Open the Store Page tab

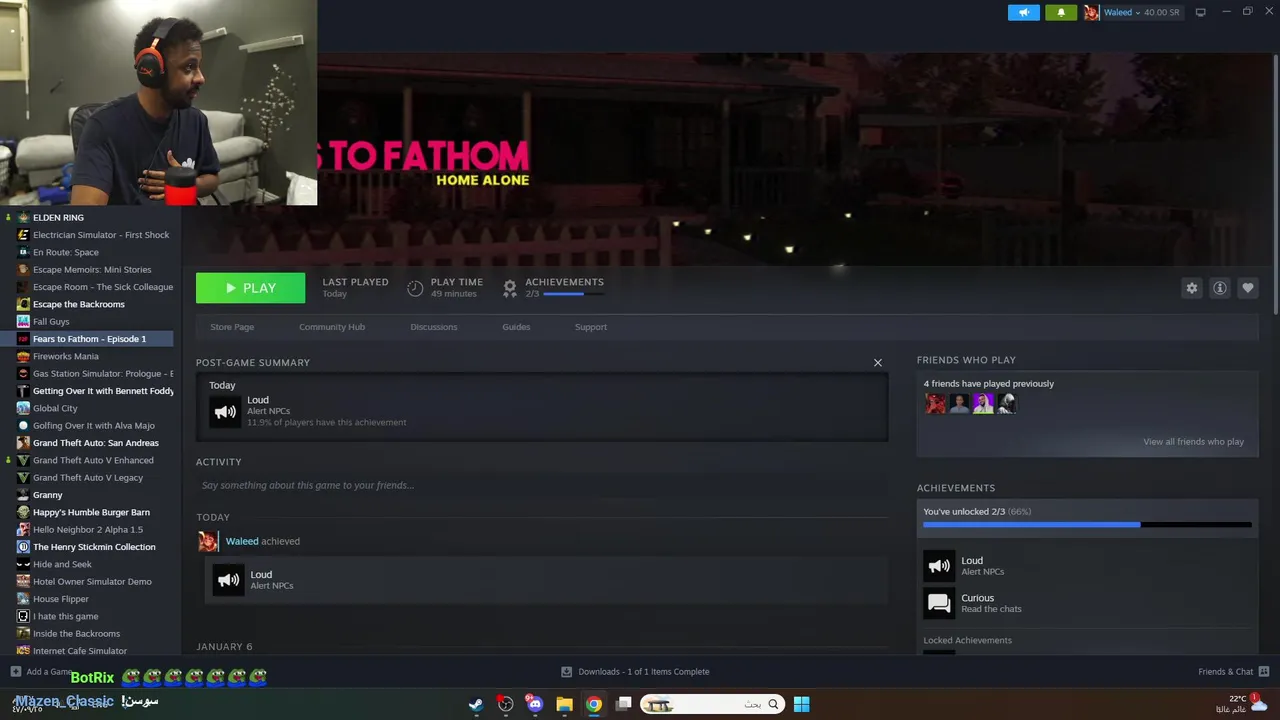(x=232, y=327)
